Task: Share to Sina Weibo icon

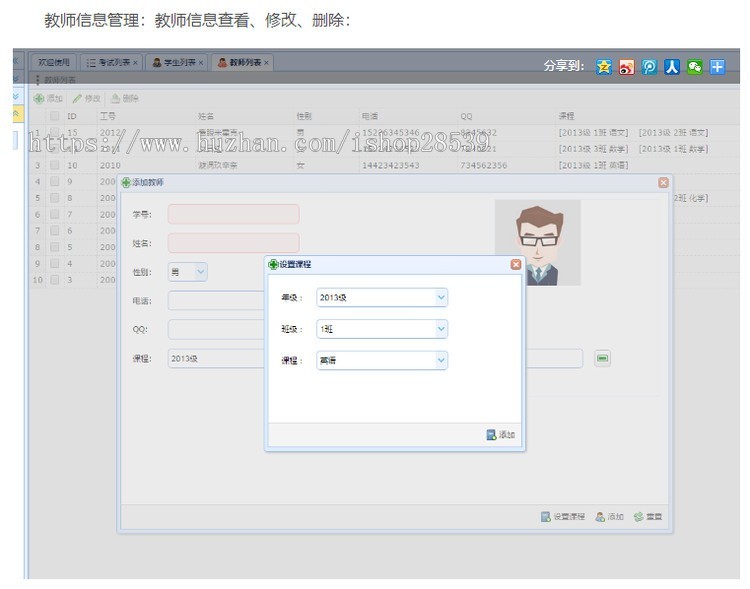Action: click(x=627, y=67)
